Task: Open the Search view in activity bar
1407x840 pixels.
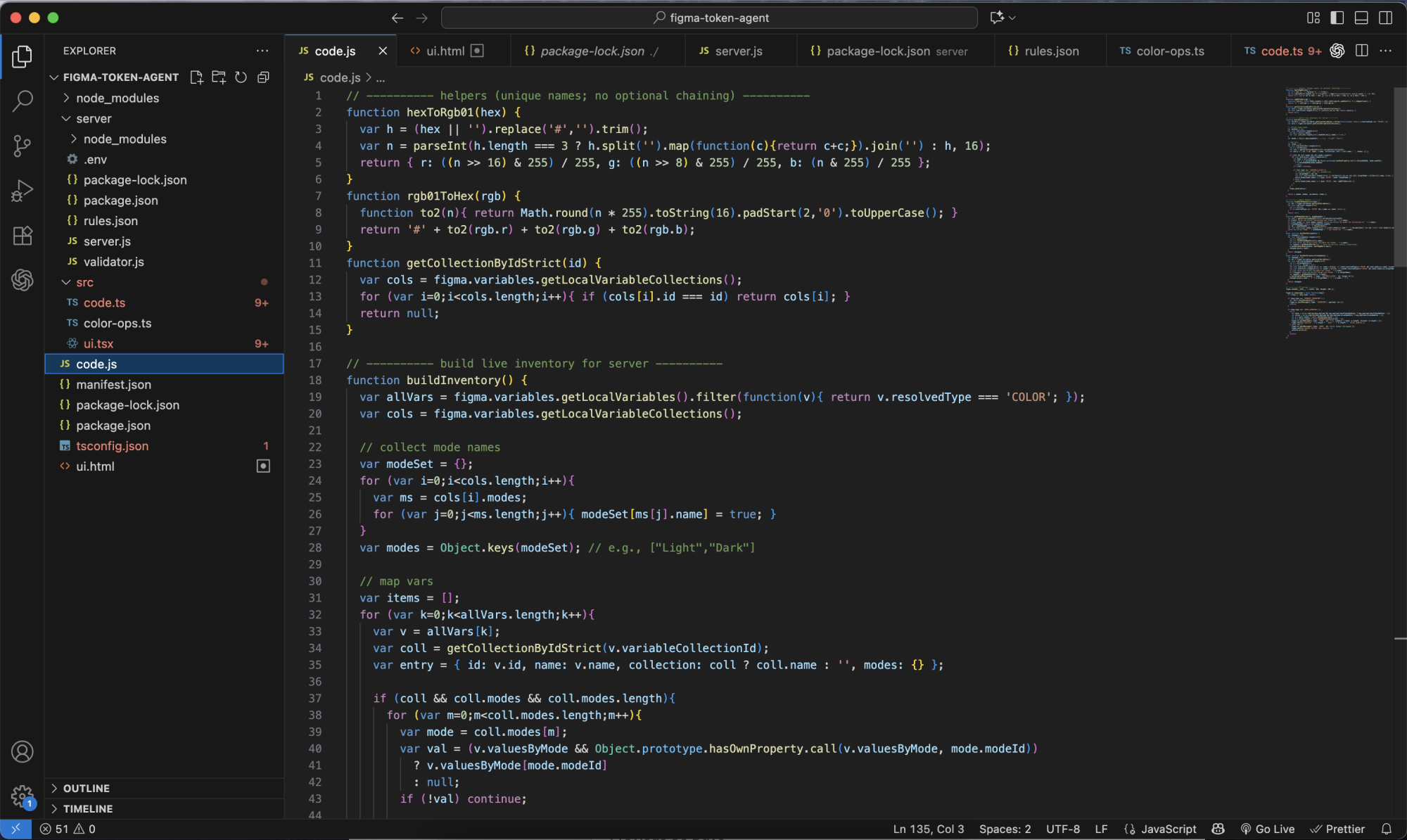Action: tap(23, 101)
